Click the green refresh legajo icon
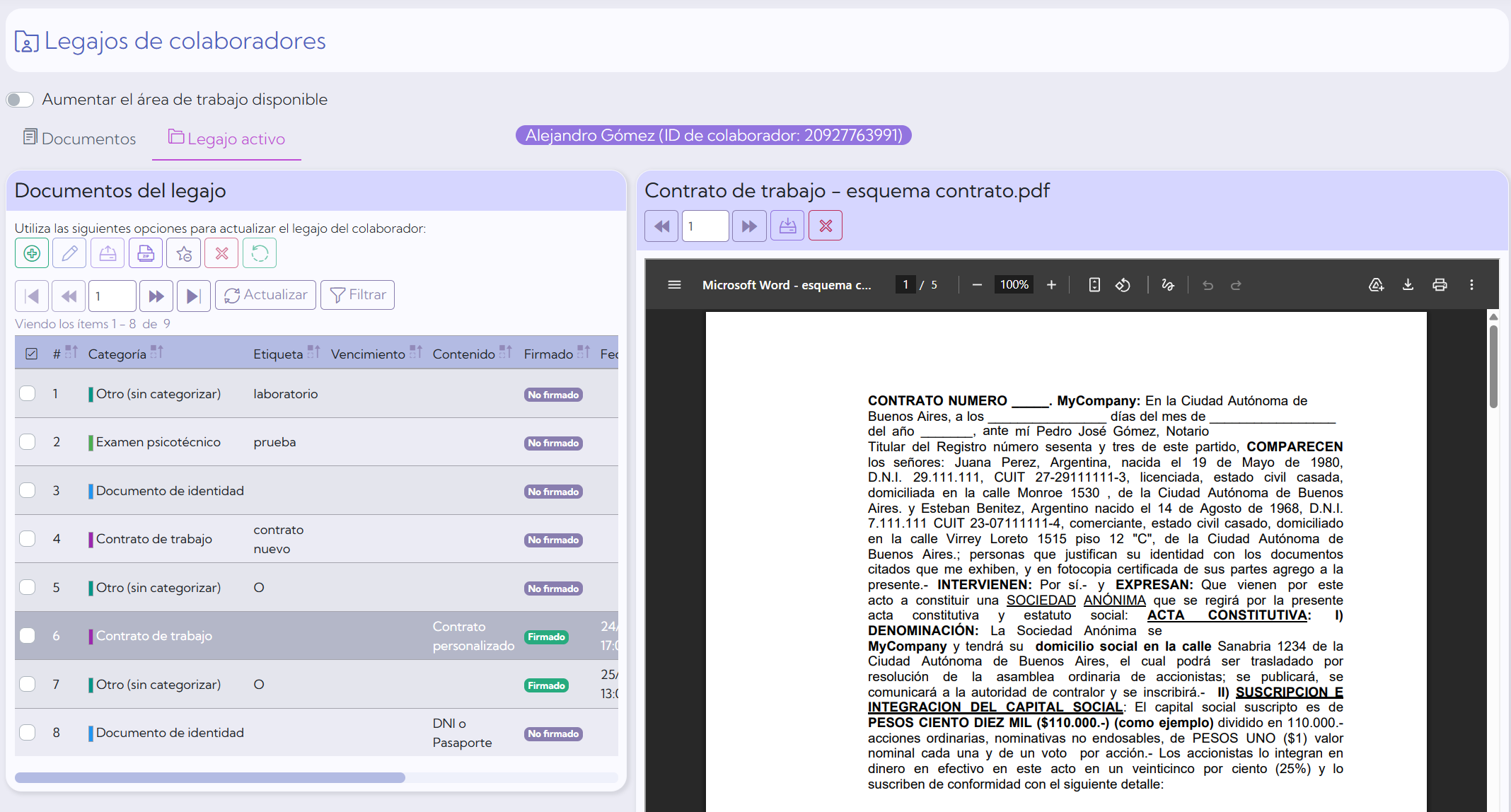The height and width of the screenshot is (812, 1511). [x=260, y=253]
